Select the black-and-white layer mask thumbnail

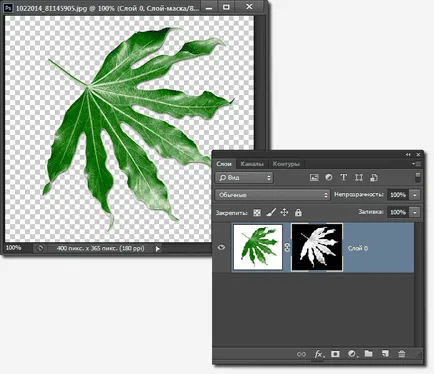coord(317,247)
